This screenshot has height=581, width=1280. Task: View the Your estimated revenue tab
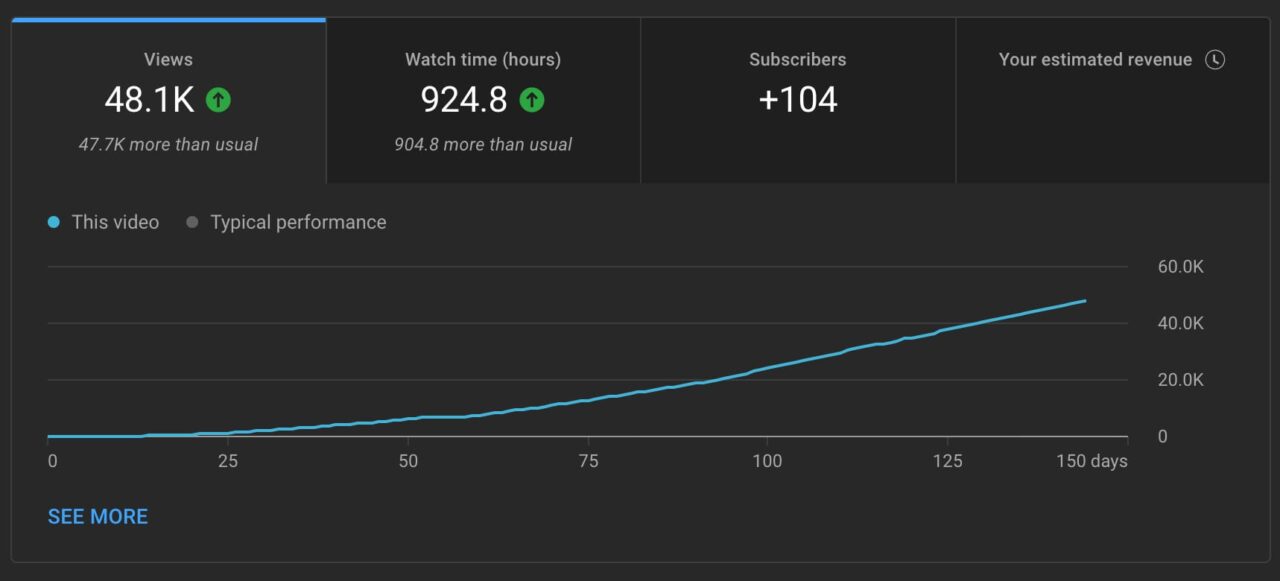click(1112, 99)
